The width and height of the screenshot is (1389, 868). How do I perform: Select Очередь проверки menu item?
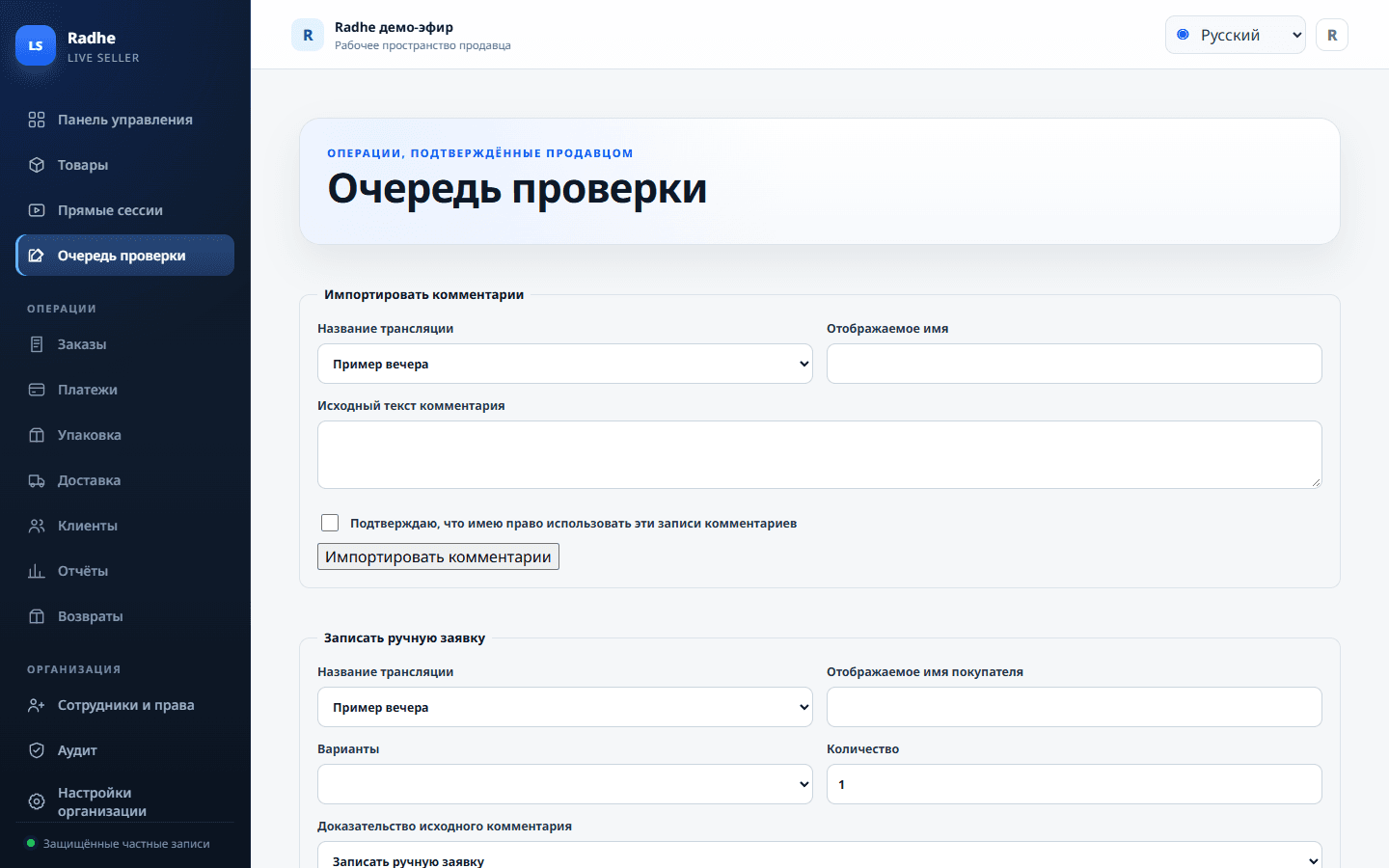125,256
